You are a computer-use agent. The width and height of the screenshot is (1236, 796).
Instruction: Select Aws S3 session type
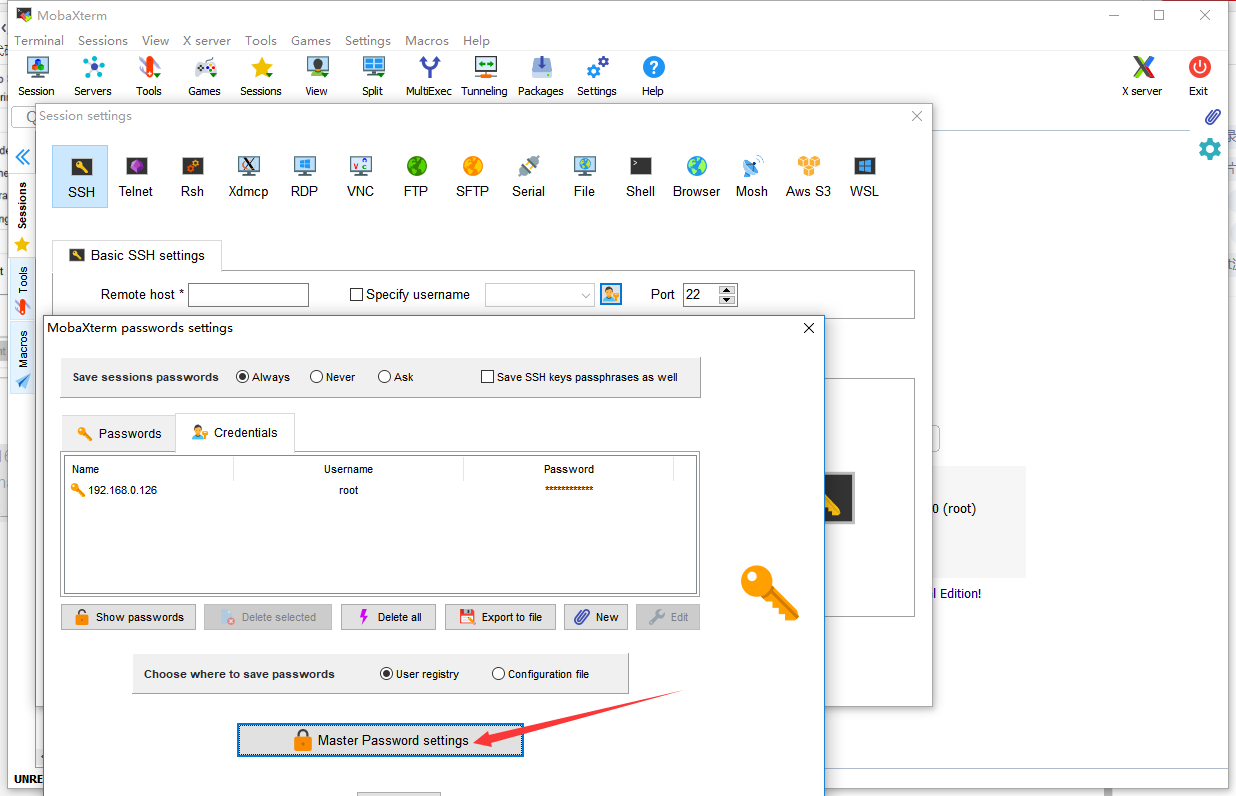808,176
